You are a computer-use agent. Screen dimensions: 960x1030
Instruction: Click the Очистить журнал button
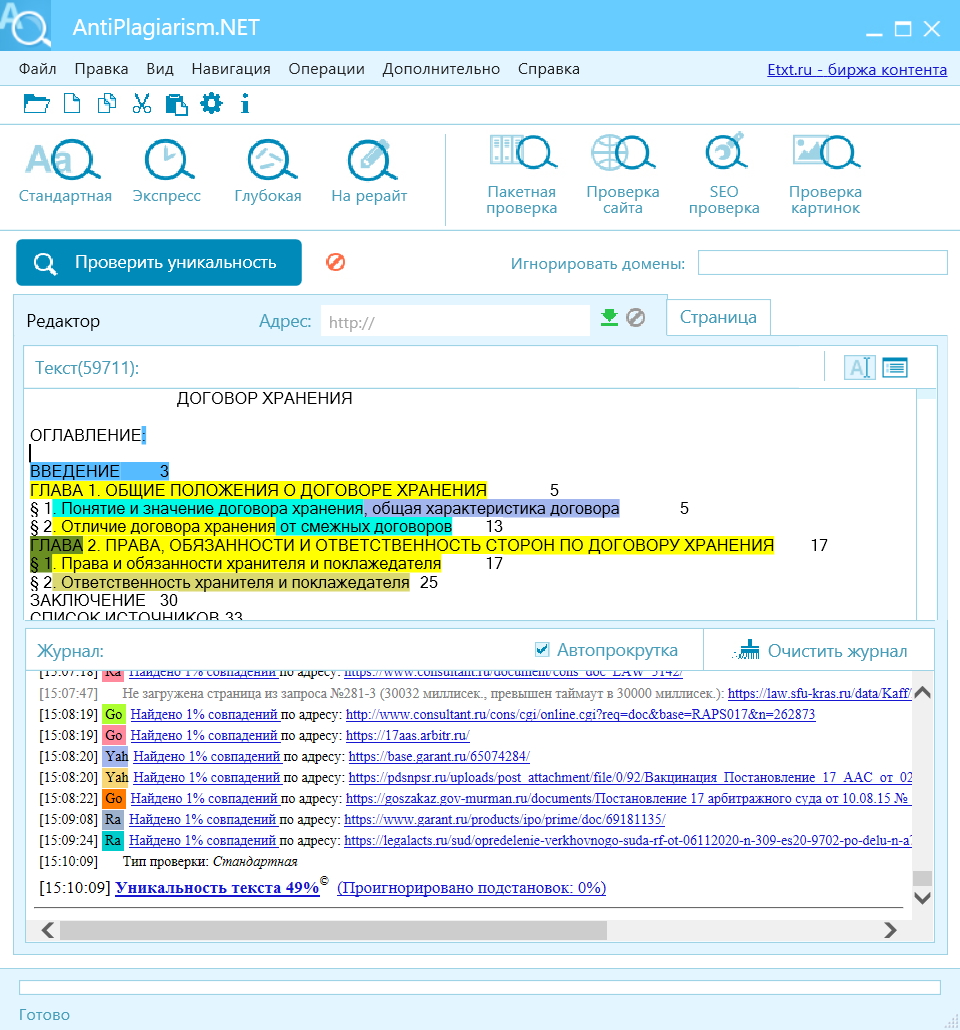pos(819,650)
